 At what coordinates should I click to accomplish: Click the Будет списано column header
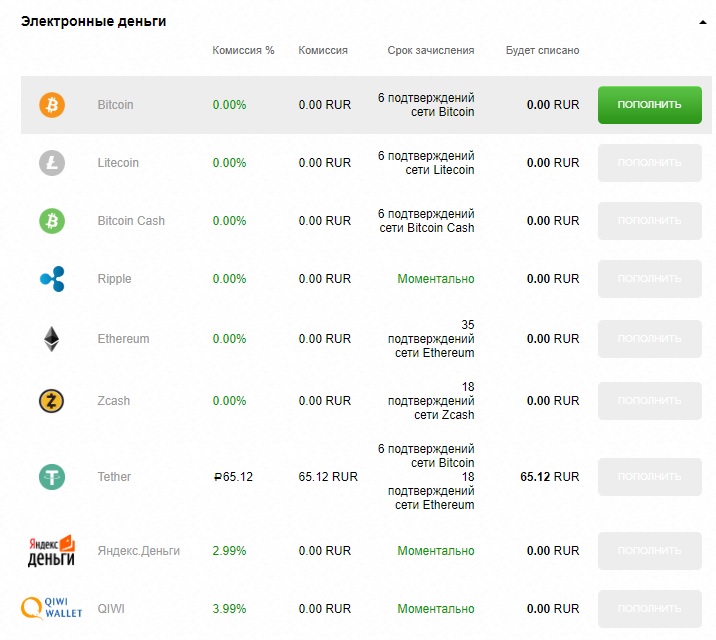[542, 50]
